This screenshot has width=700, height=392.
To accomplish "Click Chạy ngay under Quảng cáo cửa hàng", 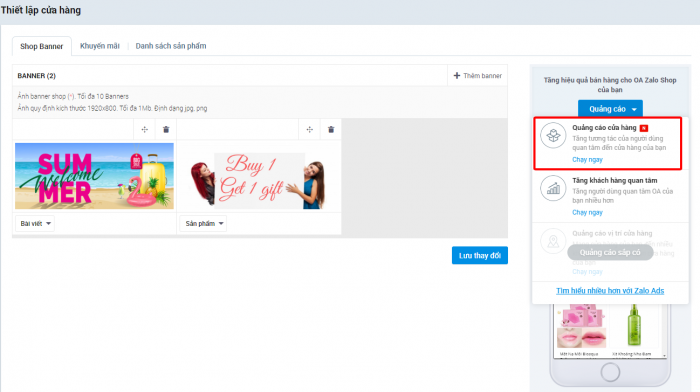I will (588, 159).
